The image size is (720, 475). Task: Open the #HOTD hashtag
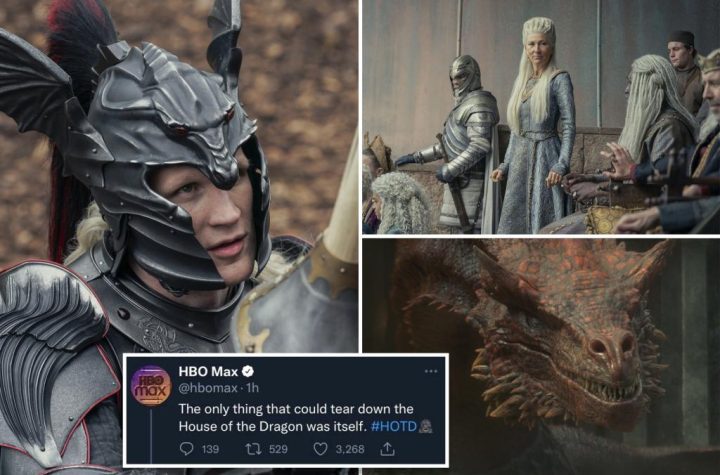click(394, 426)
